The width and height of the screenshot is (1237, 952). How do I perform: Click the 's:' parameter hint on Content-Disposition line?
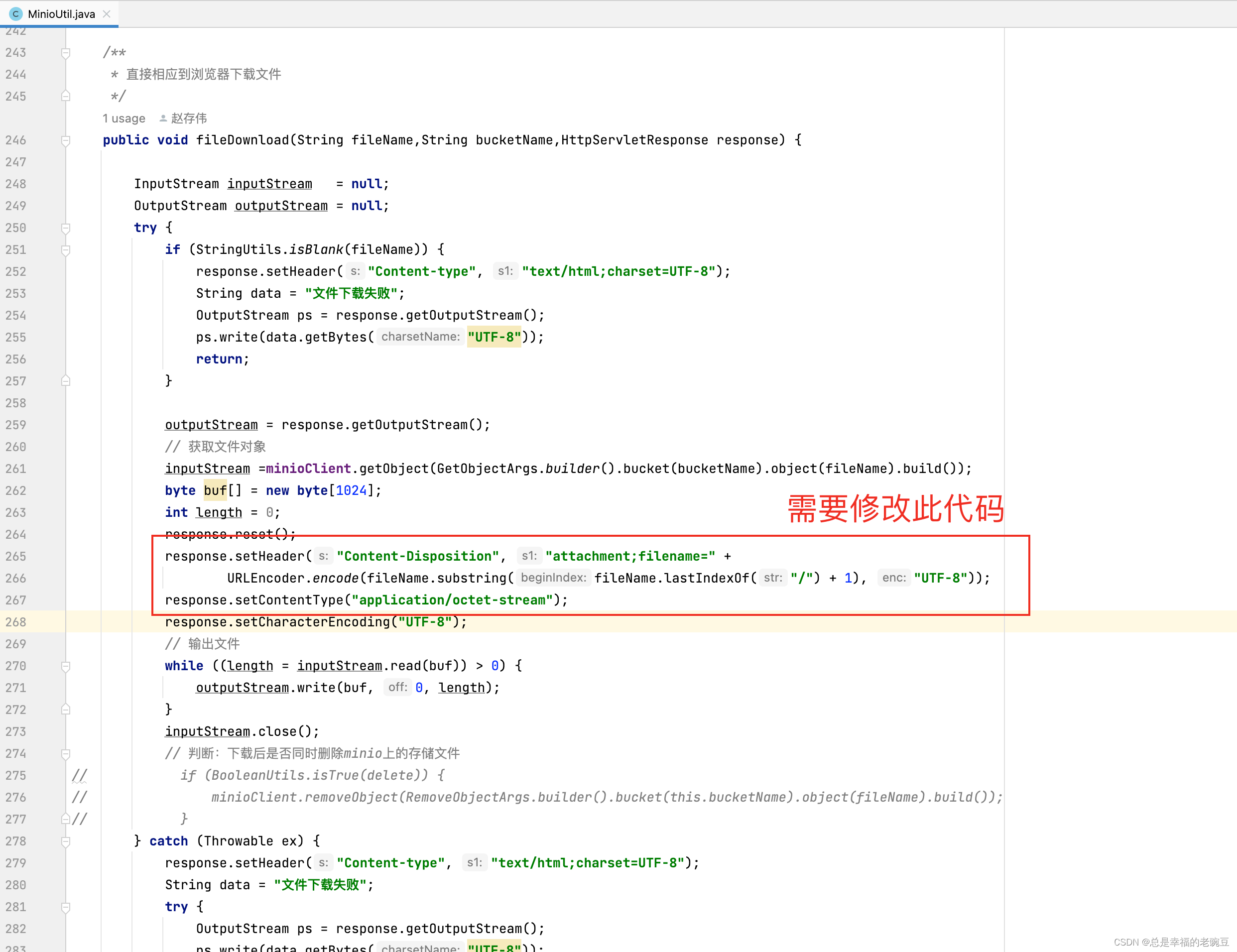click(323, 556)
